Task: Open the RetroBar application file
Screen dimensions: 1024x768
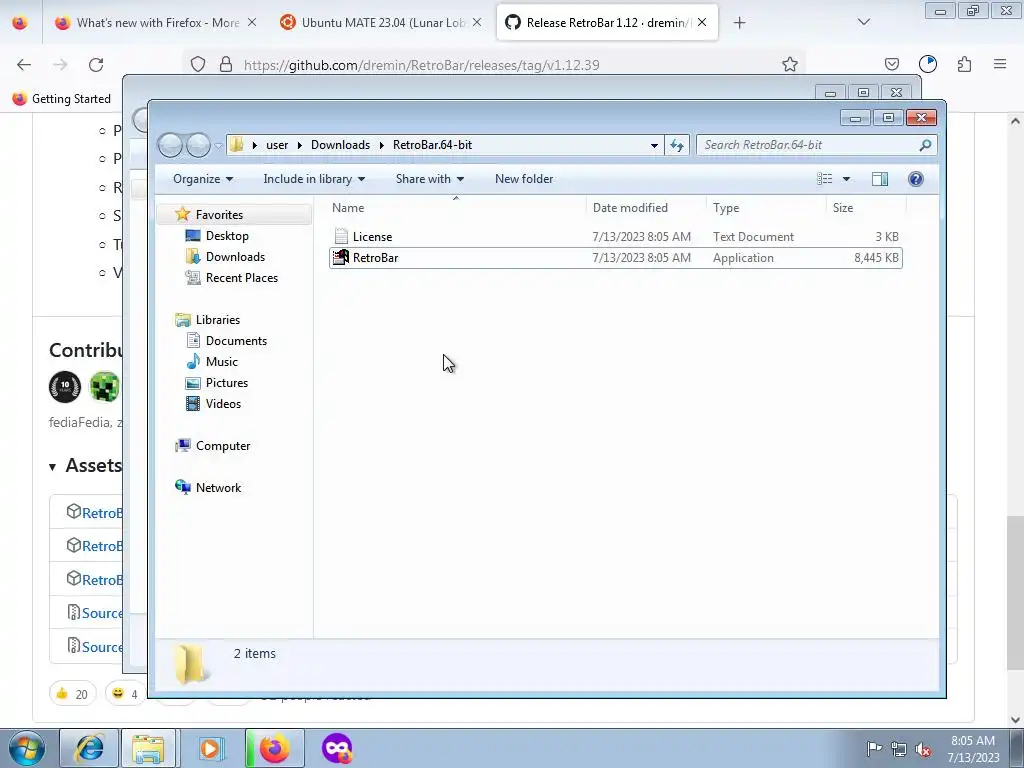Action: 615,258
